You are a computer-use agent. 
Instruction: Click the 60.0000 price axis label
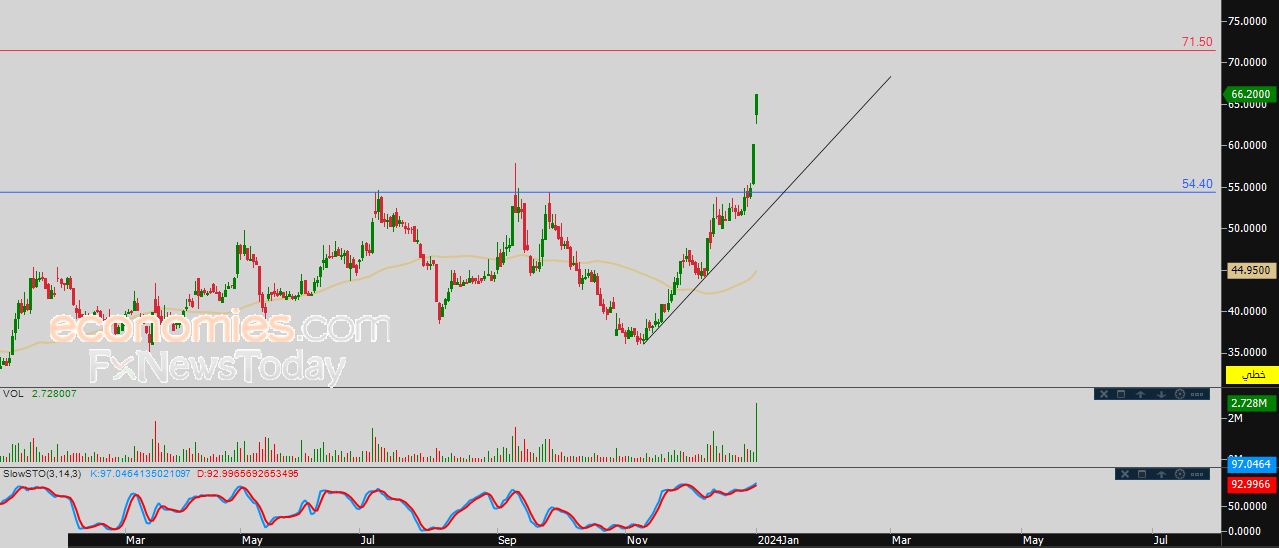pyautogui.click(x=1250, y=145)
